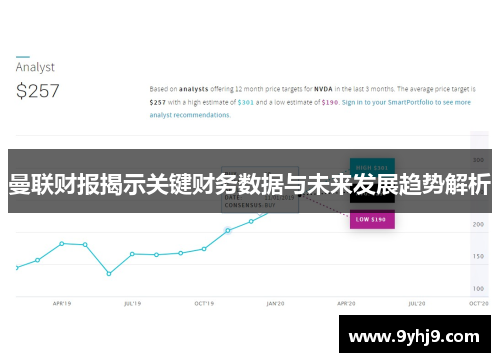This screenshot has width=500, height=362.
Task: Open the SmartPortfolio sign-in link
Action: (x=406, y=102)
